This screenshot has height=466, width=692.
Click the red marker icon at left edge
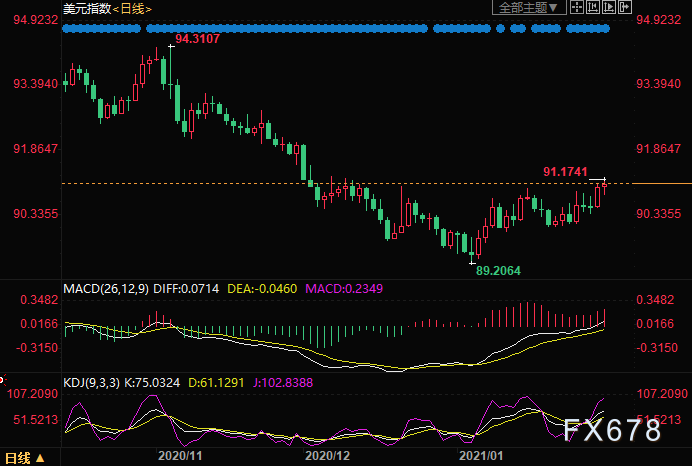pyautogui.click(x=2, y=380)
